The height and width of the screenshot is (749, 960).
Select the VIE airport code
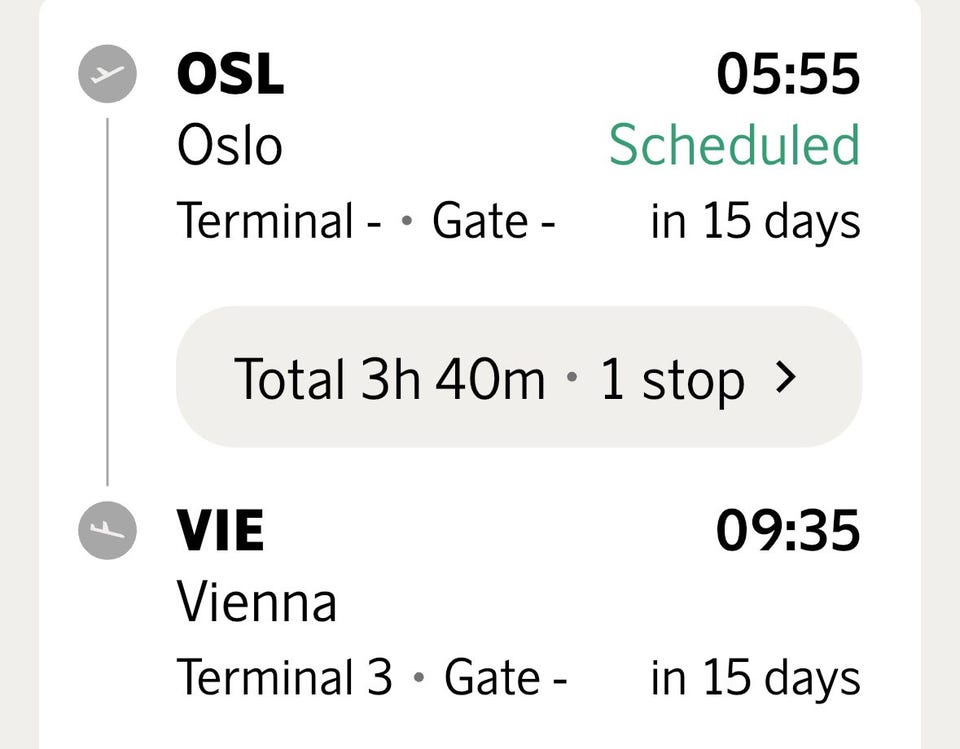(x=220, y=530)
